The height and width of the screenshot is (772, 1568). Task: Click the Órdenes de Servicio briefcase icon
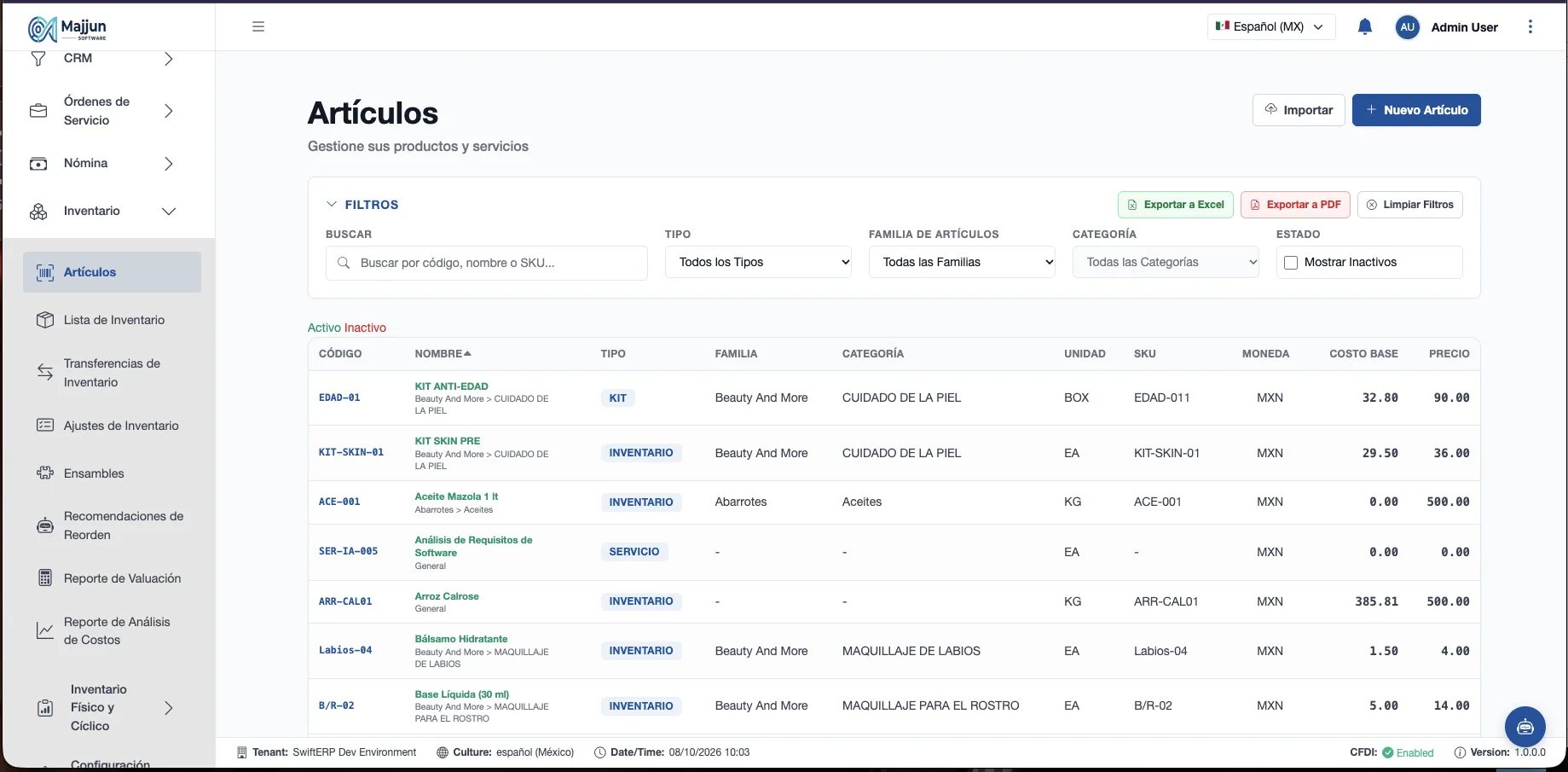coord(38,111)
